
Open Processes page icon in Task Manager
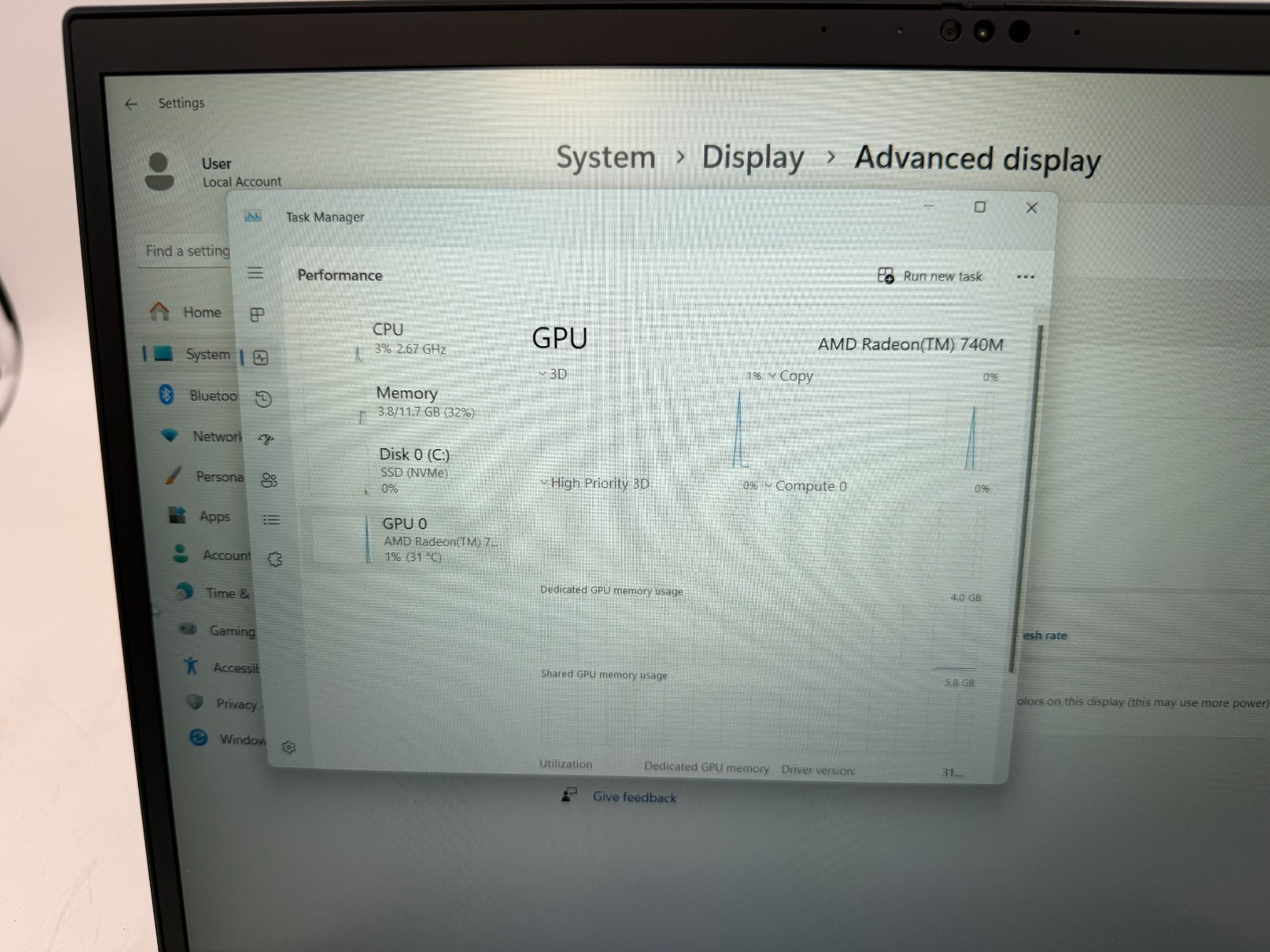(x=257, y=315)
